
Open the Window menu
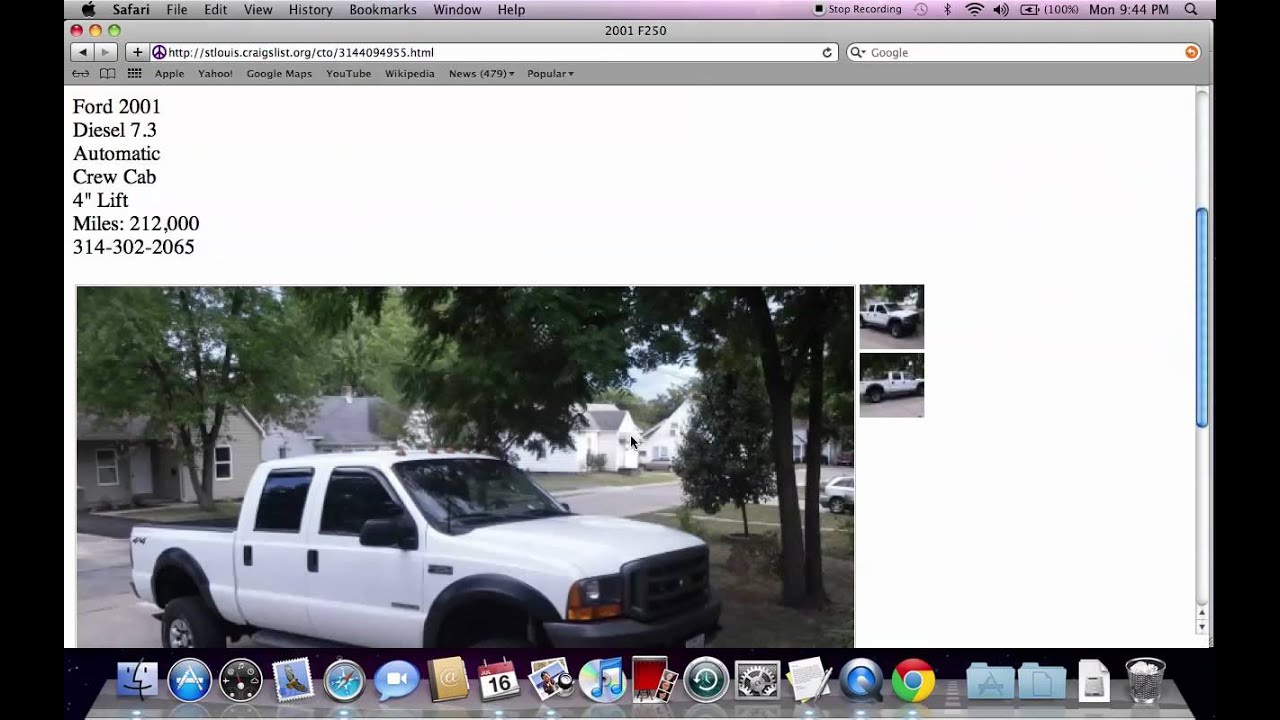pos(457,9)
